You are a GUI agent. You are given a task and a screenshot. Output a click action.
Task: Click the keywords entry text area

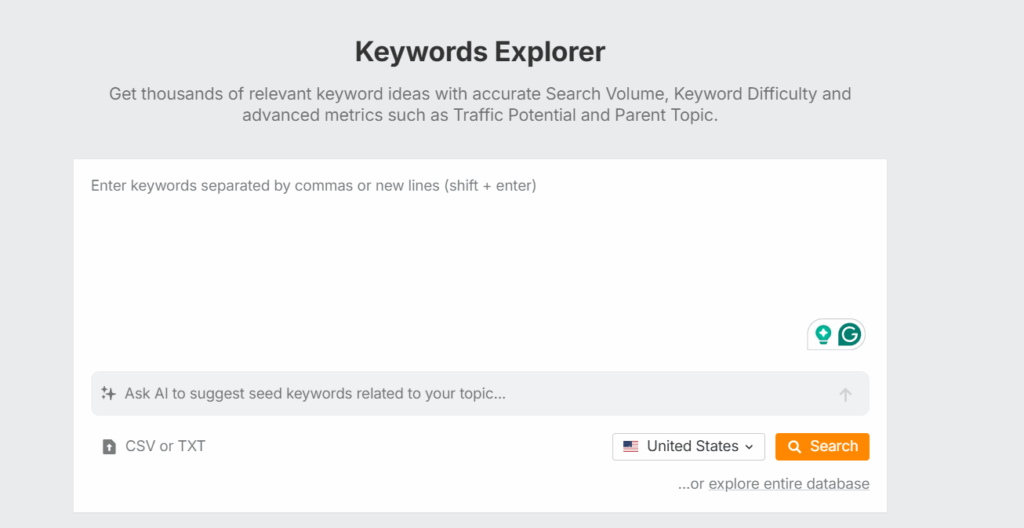(x=479, y=265)
